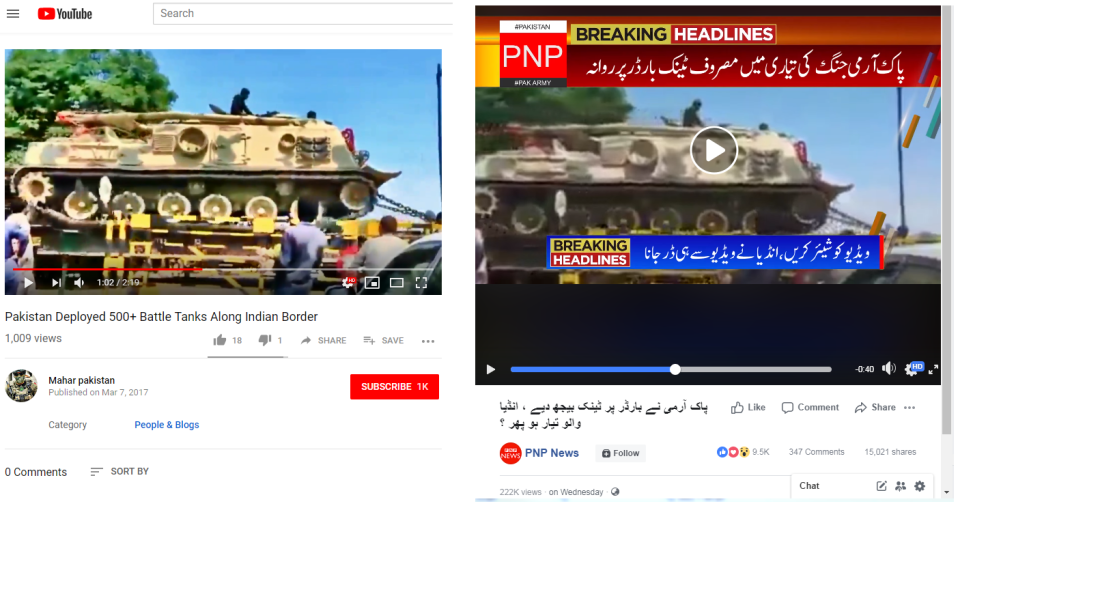Open the Facebook post options ellipsis
Screen dimensions: 1100x592
click(910, 408)
